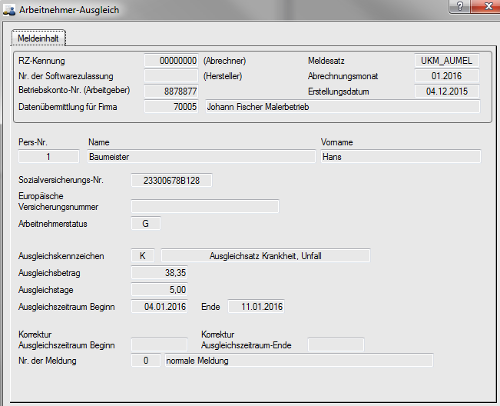The image size is (500, 406).
Task: Click the Sozialversicherungs-Nr. field
Action: 172,180
